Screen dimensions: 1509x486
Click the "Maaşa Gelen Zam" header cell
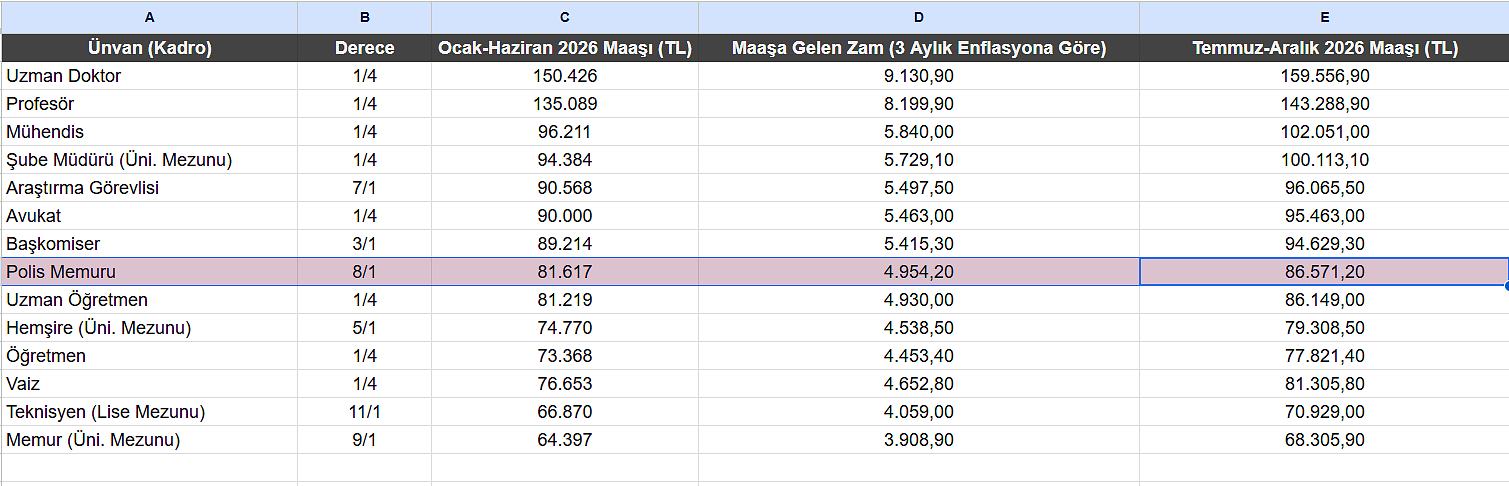tap(918, 48)
